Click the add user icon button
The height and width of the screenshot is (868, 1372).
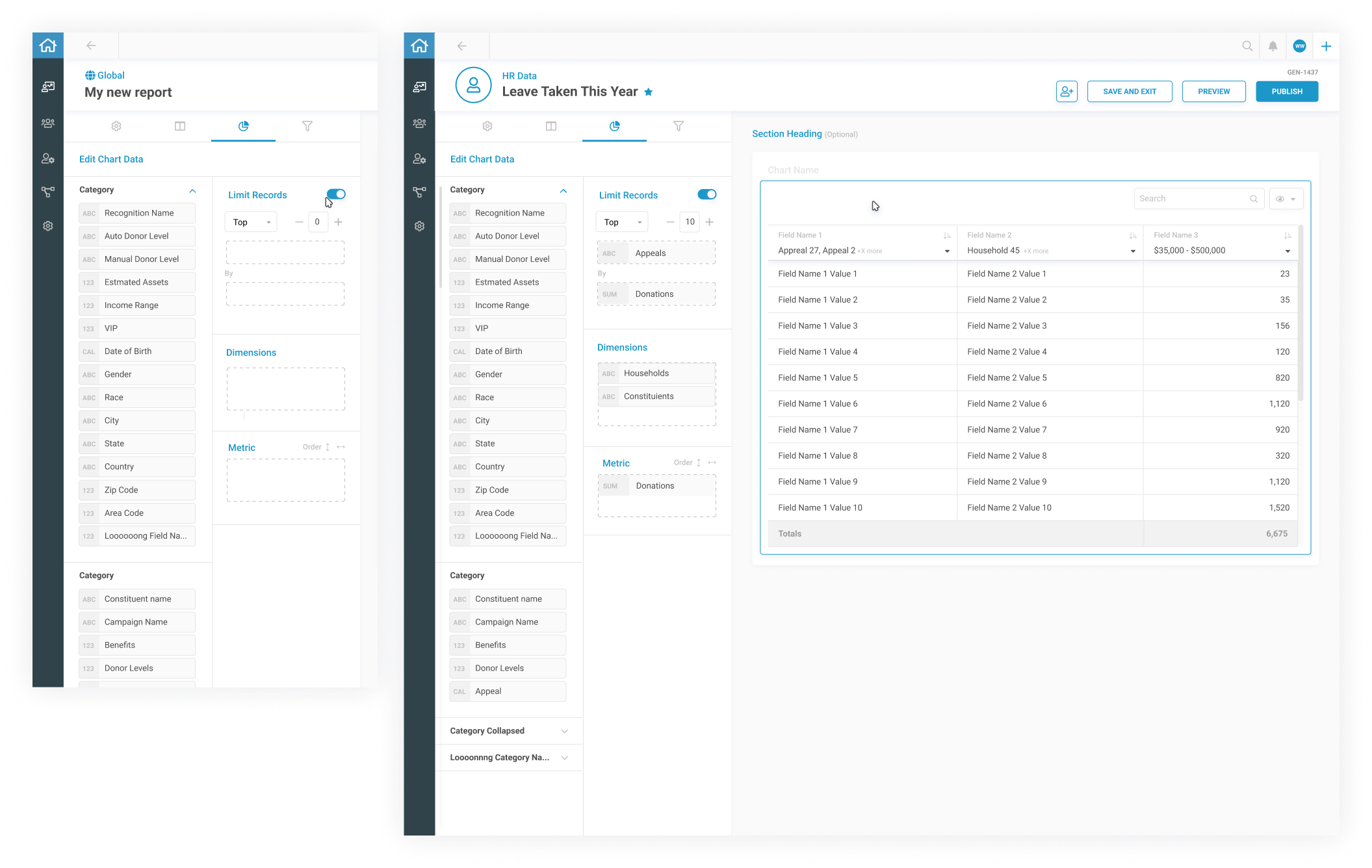(x=1067, y=92)
